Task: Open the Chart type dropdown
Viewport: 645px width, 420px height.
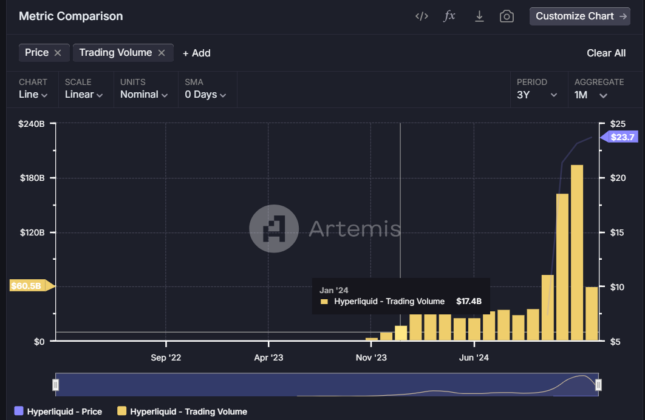Action: click(33, 95)
